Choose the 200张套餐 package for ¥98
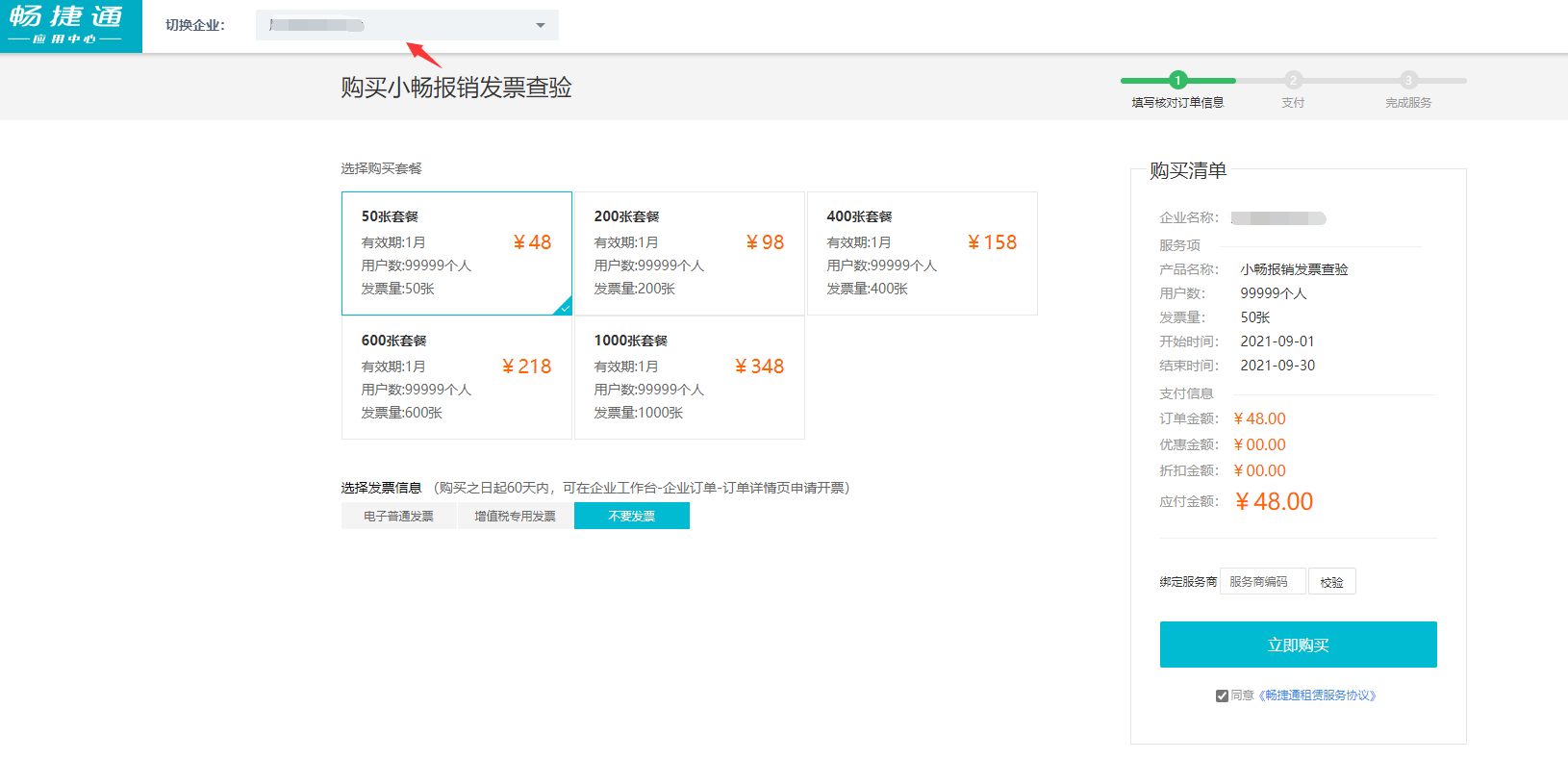1568x759 pixels. [x=689, y=253]
